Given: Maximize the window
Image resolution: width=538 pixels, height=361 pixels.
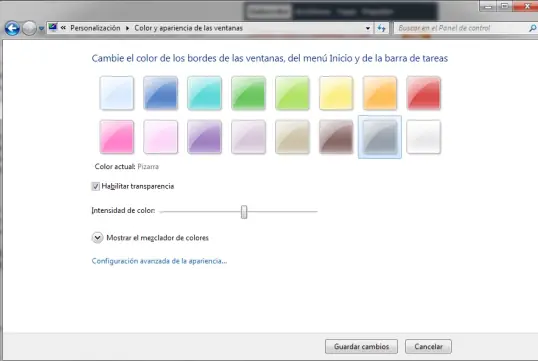Looking at the screenshot, I should 504,6.
